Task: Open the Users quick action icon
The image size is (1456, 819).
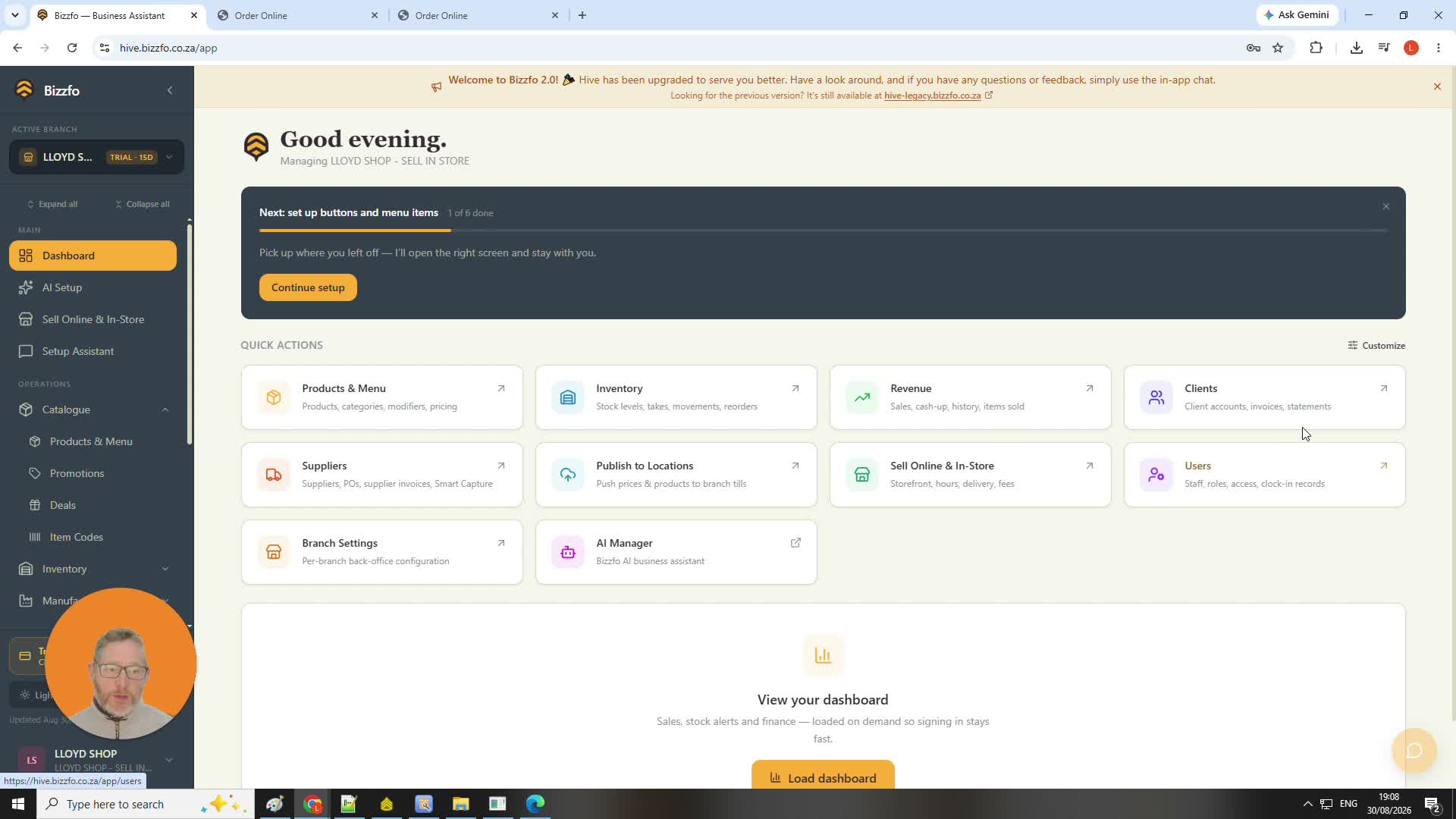Action: click(1156, 475)
